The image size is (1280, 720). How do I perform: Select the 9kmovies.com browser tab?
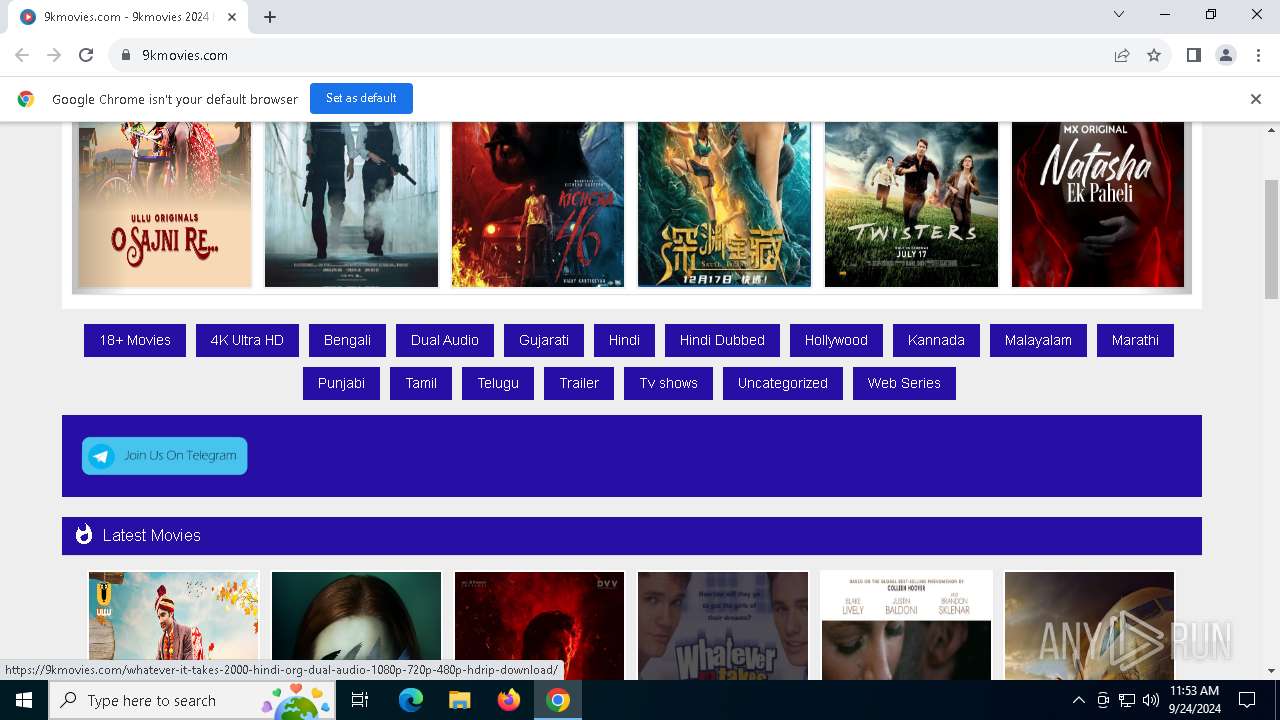pos(128,17)
